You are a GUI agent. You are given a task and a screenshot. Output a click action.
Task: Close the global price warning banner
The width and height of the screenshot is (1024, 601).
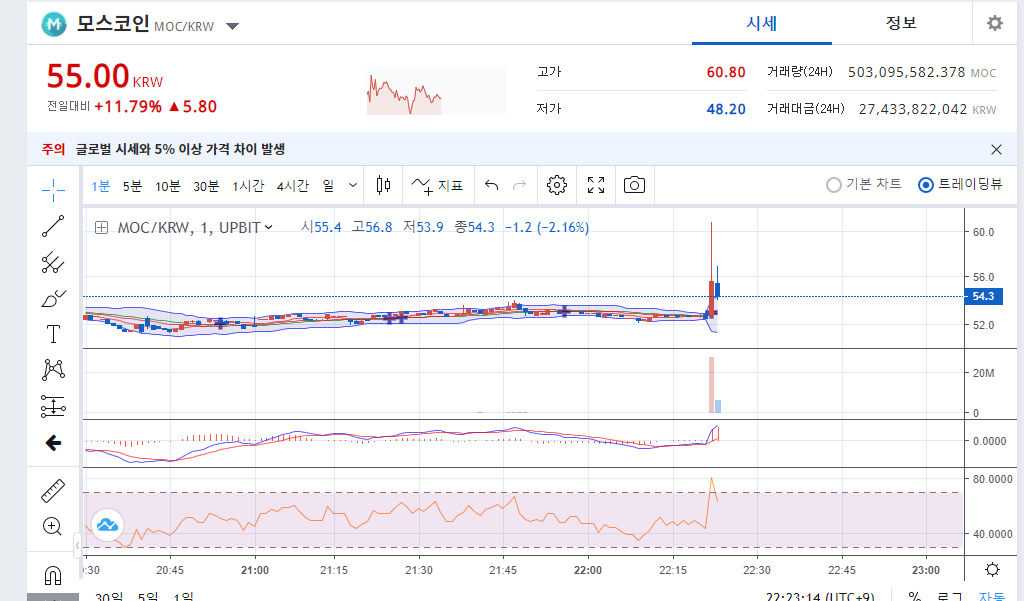tap(996, 150)
